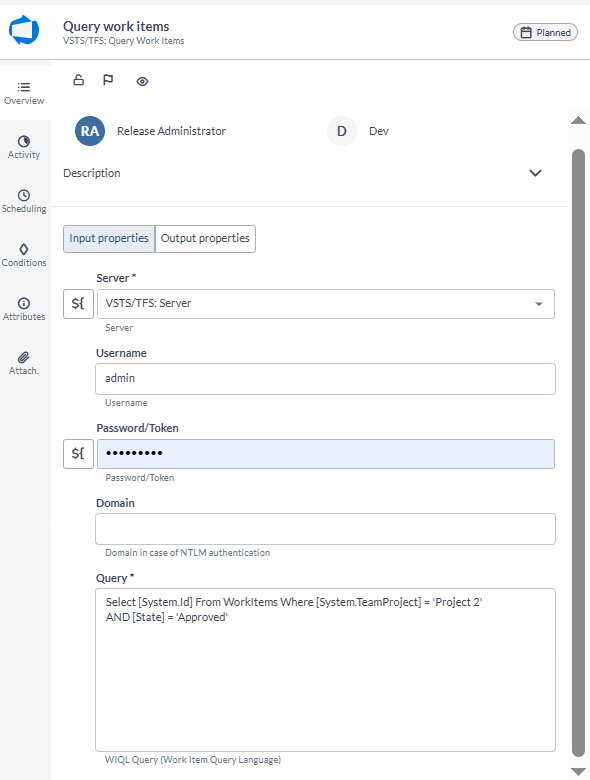Switch to Output properties tab
The height and width of the screenshot is (780, 590).
[205, 239]
